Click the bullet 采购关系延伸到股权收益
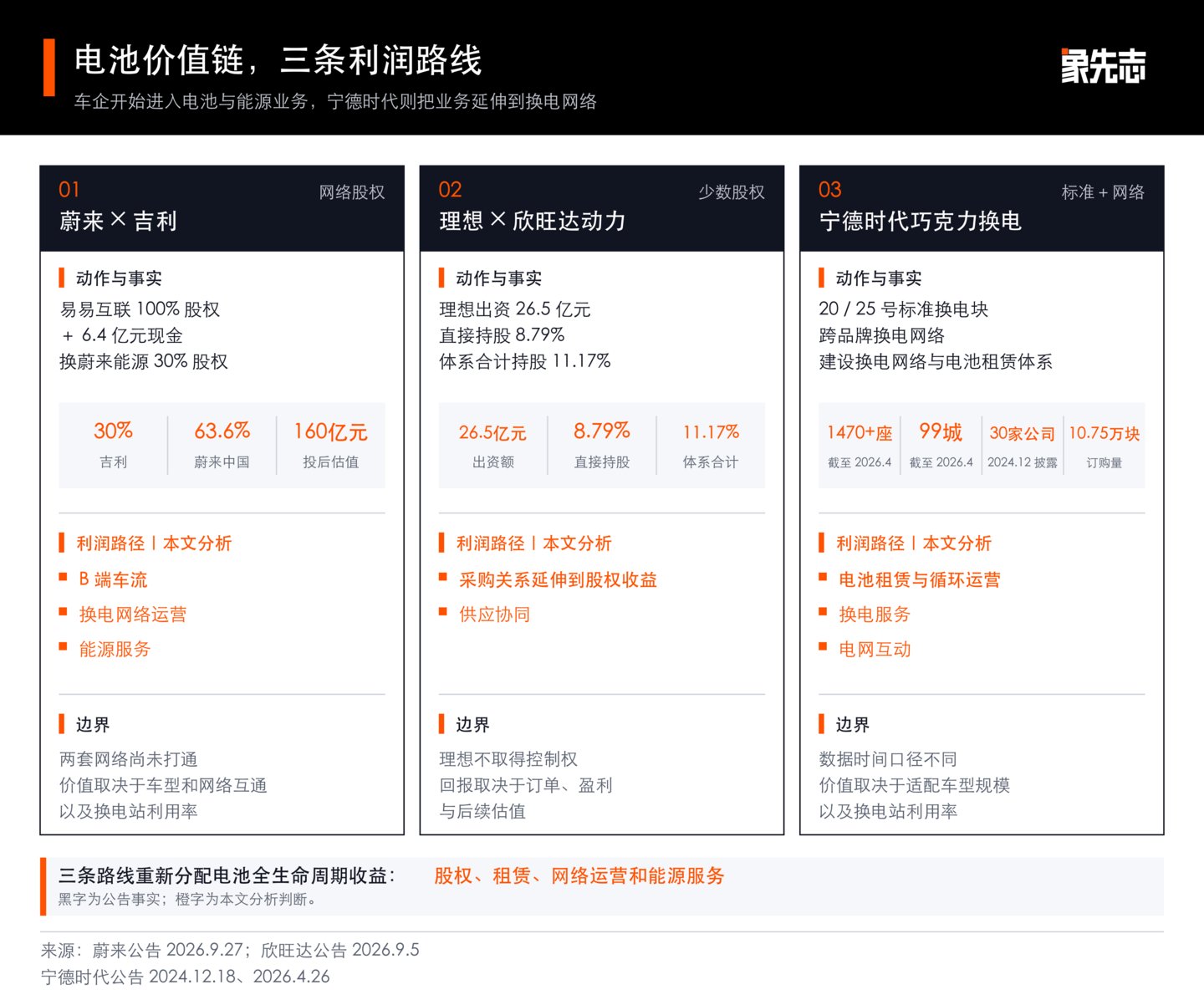Screen dimensions: 1204x1000 [558, 579]
